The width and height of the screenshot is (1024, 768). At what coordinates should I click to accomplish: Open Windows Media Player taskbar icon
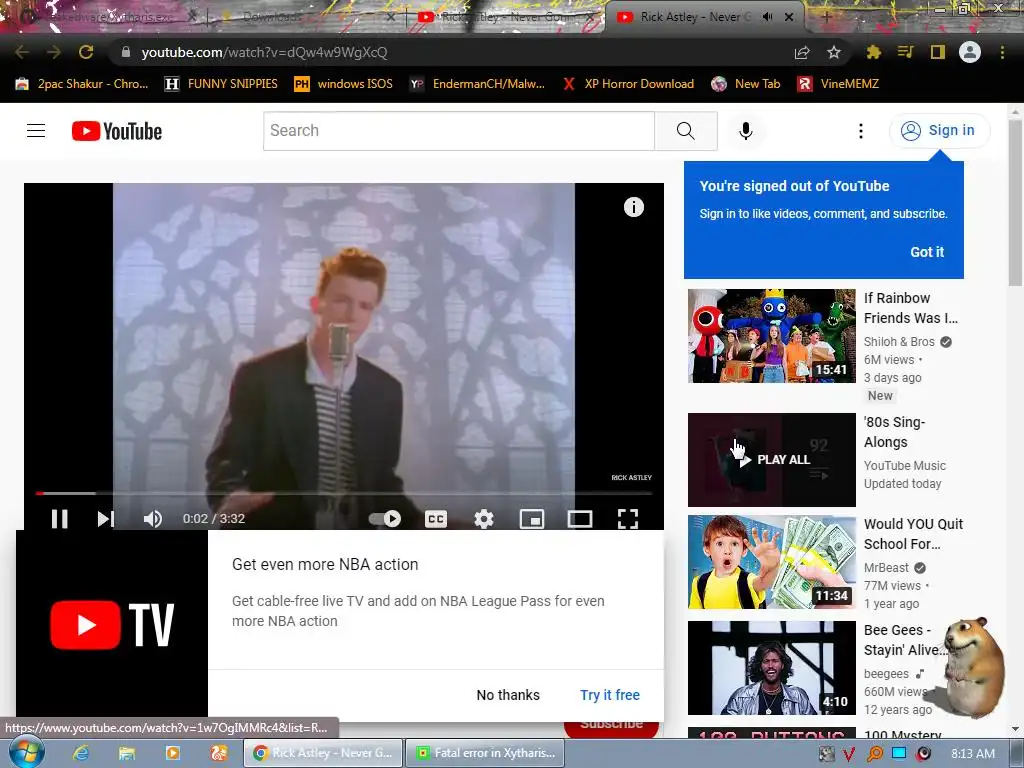pos(172,753)
